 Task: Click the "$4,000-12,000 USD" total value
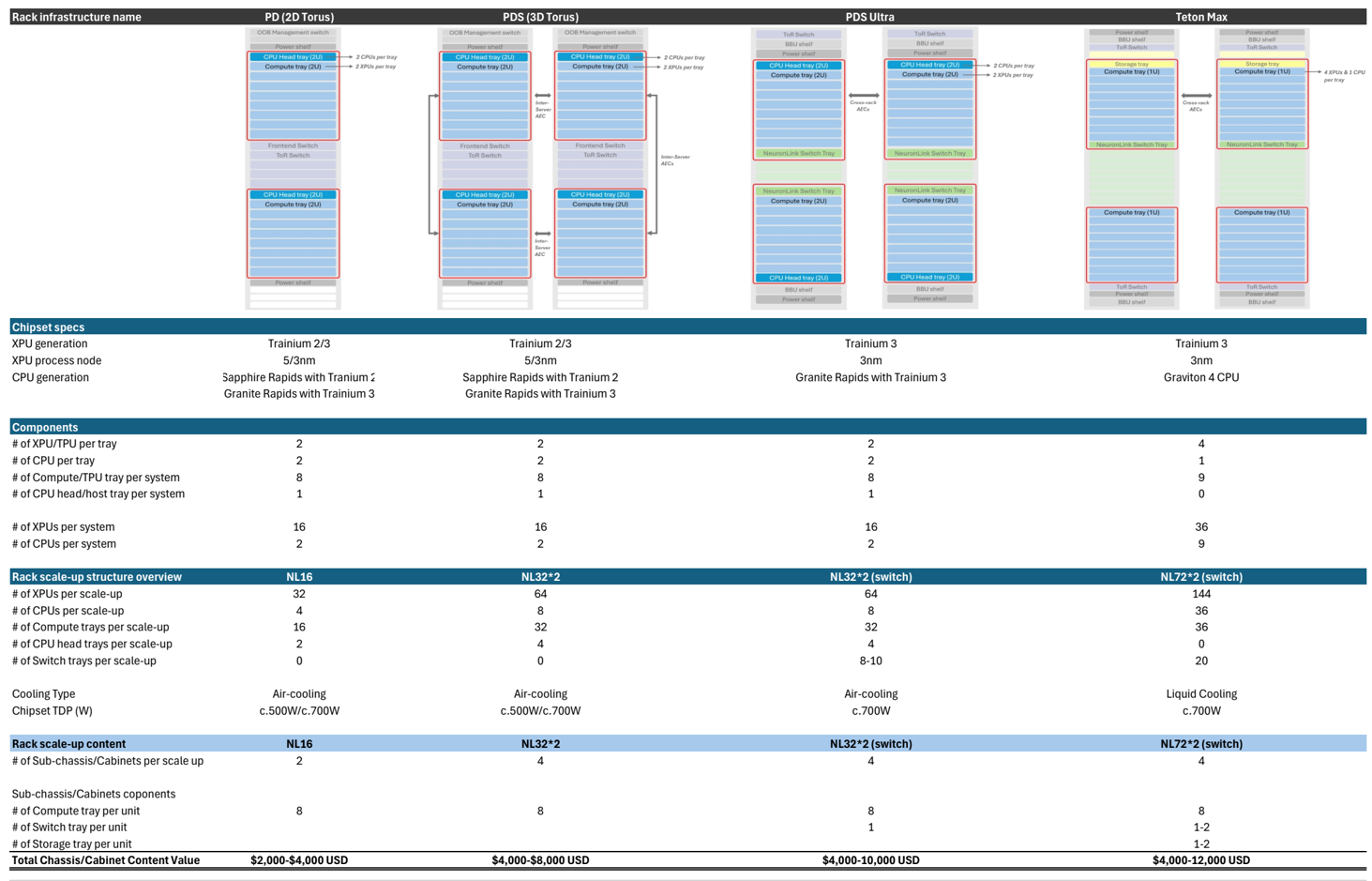[x=1201, y=860]
